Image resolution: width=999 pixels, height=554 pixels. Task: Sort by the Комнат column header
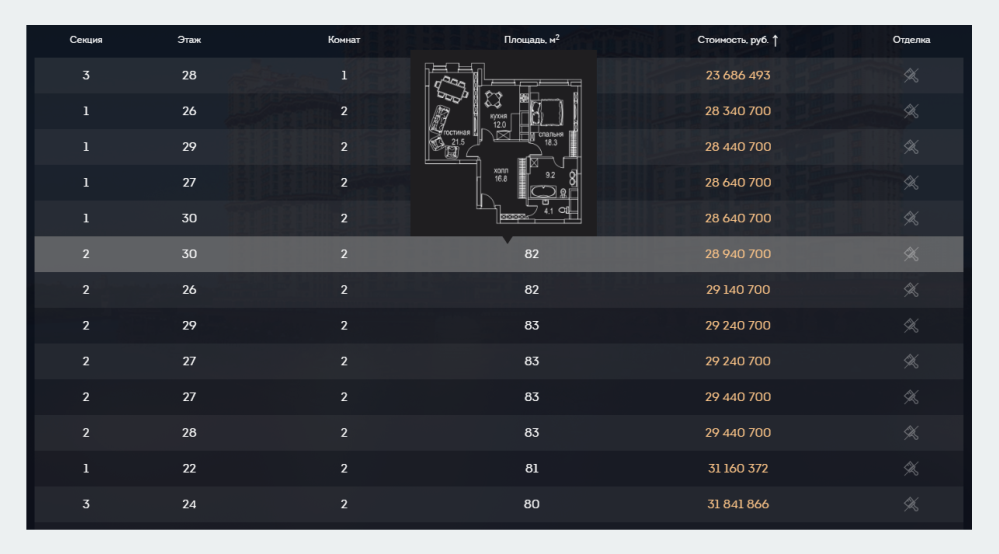click(344, 39)
